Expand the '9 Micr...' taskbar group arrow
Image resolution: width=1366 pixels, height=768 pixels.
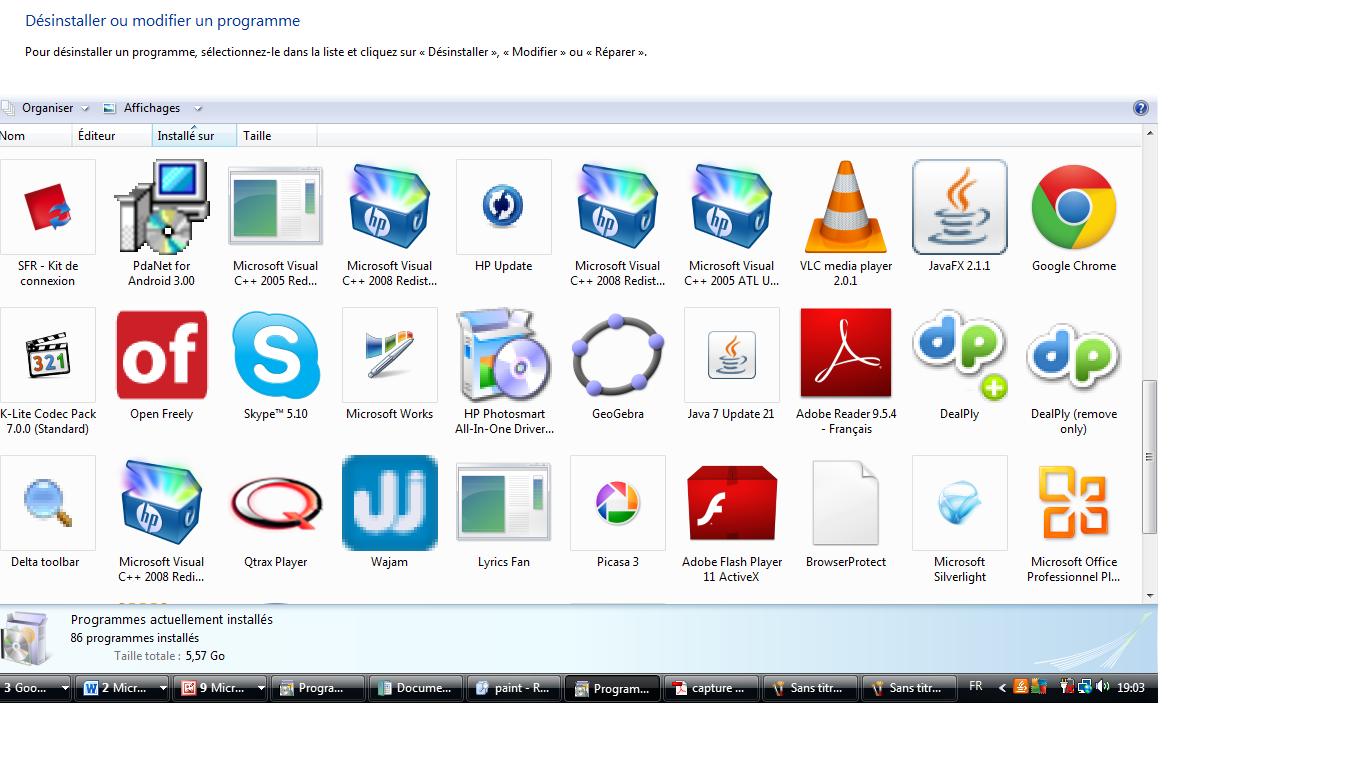[261, 688]
